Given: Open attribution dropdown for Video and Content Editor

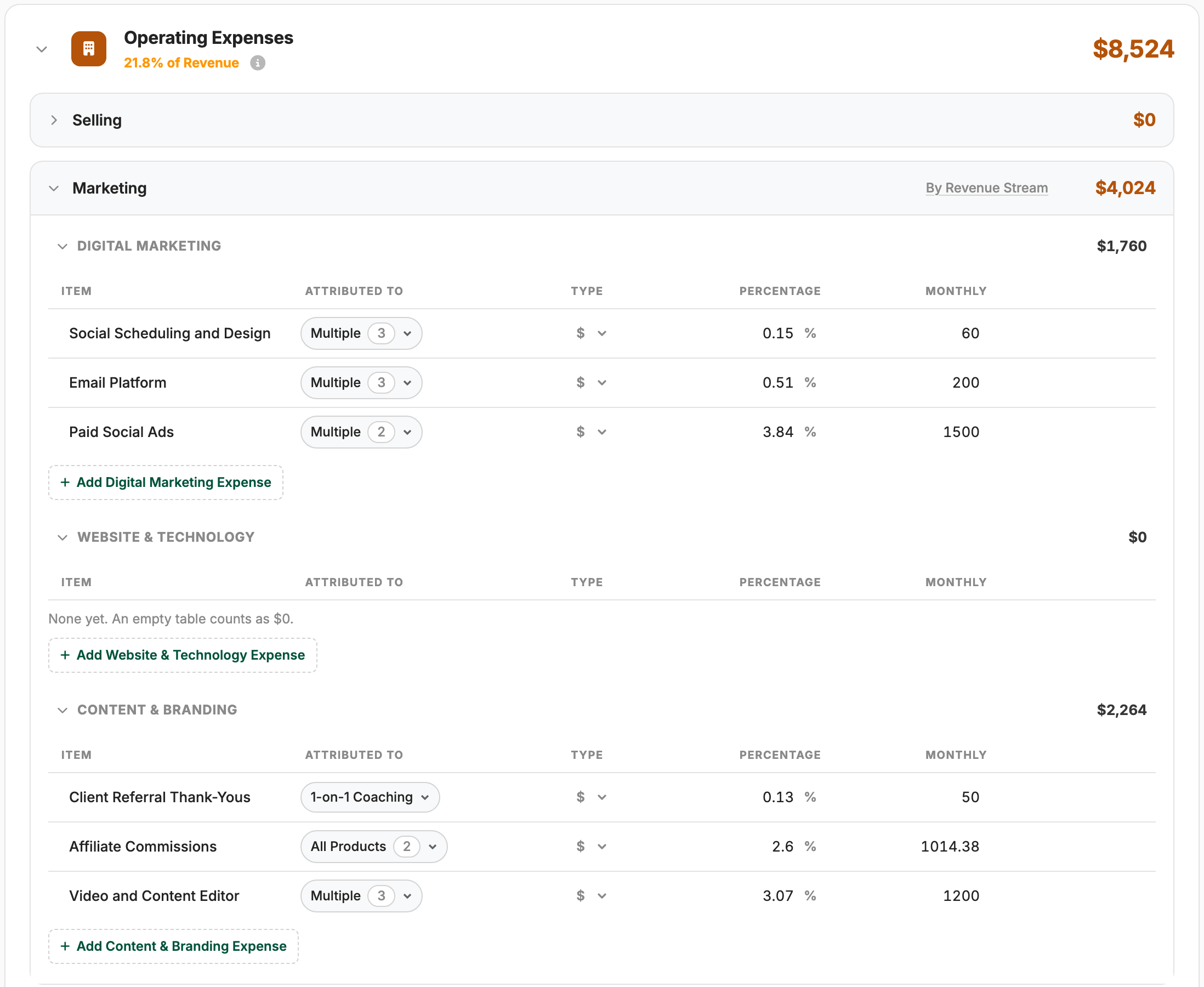Looking at the screenshot, I should tap(361, 896).
